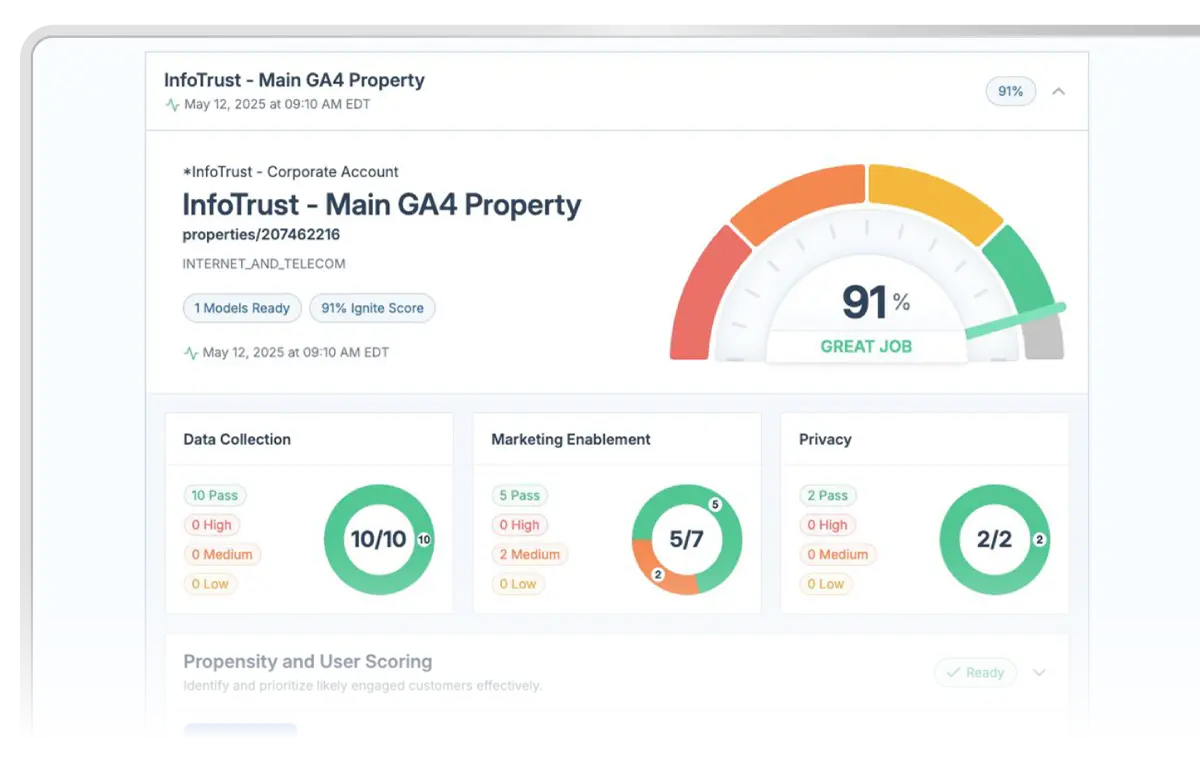Image resolution: width=1200 pixels, height=783 pixels.
Task: Select the 91% Ignite Score tag
Action: 372,308
